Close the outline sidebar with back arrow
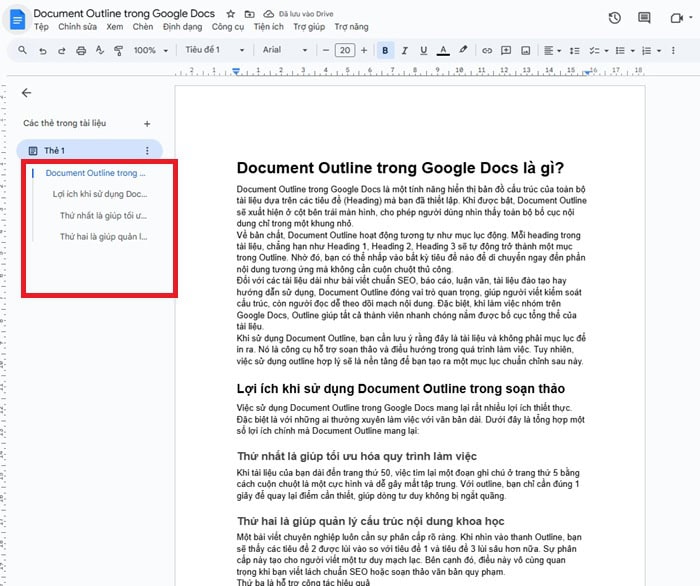This screenshot has width=700, height=586. pos(26,93)
